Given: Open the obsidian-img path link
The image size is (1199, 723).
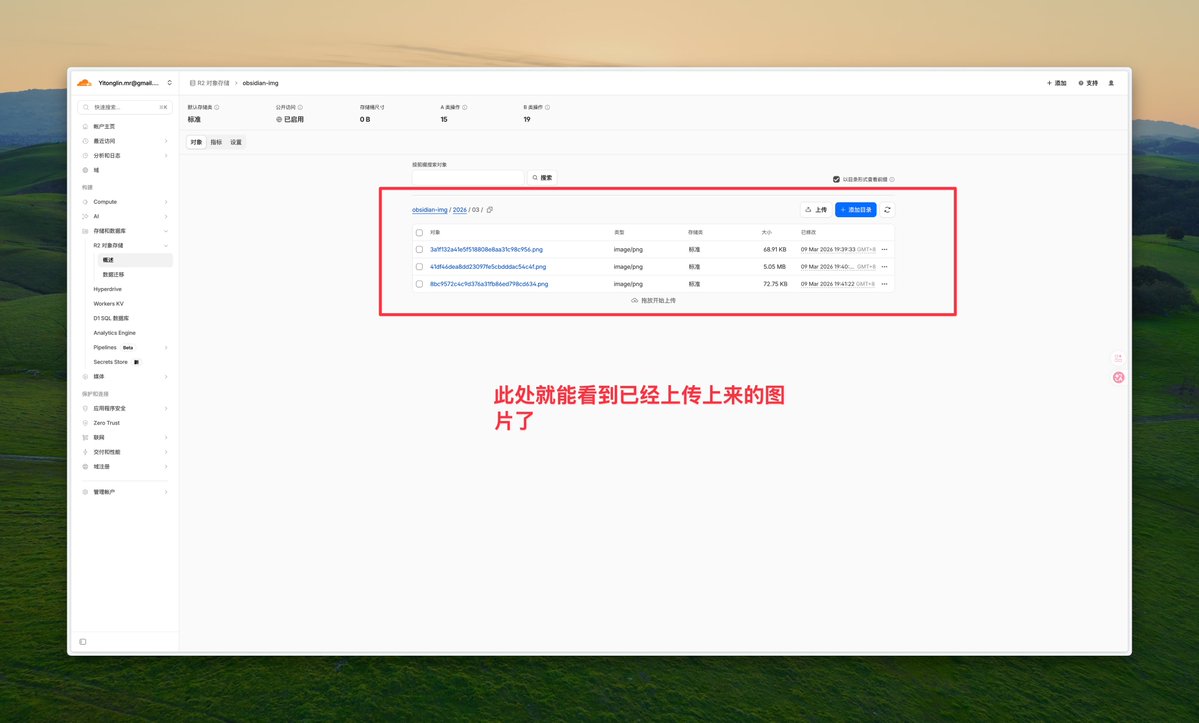Looking at the screenshot, I should click(x=430, y=209).
